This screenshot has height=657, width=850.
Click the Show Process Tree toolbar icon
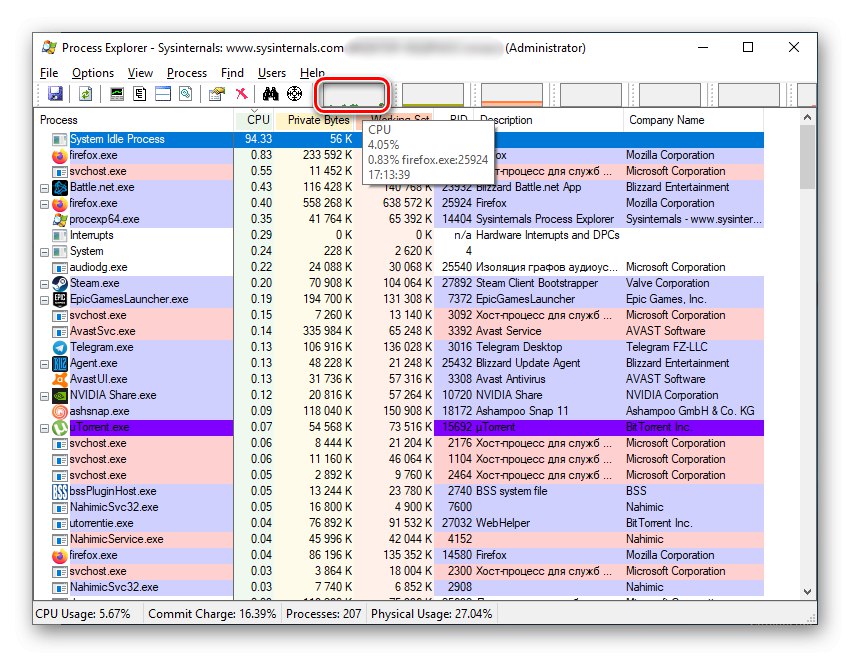(140, 95)
